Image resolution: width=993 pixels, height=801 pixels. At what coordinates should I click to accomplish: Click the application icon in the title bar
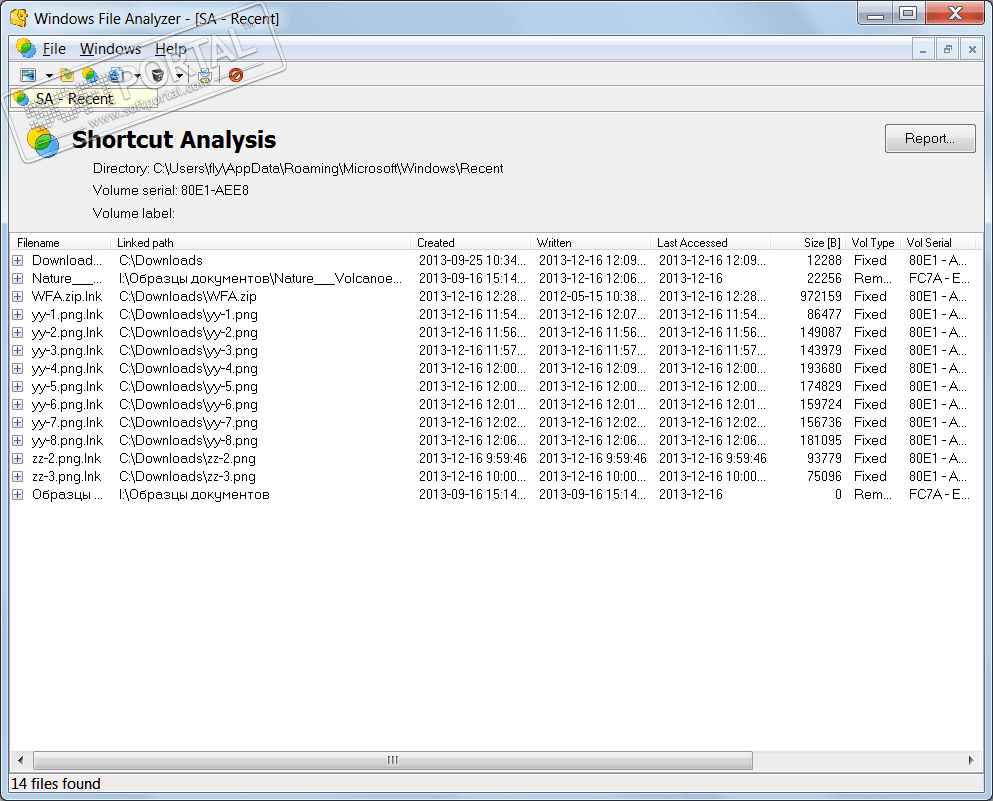coord(19,18)
